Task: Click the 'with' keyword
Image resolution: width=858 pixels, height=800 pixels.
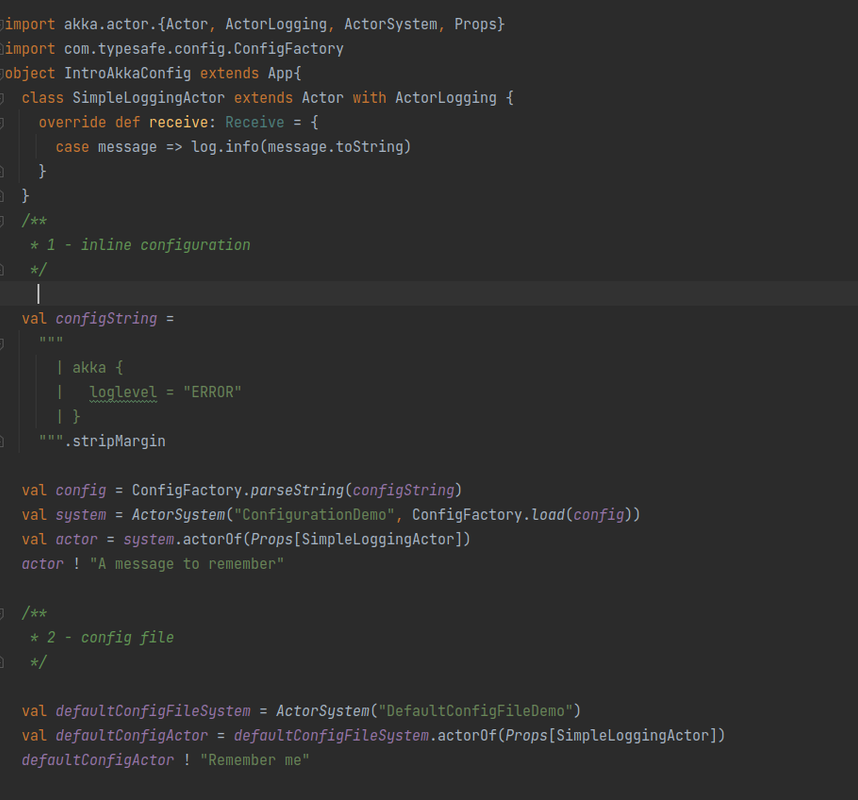Action: 369,98
